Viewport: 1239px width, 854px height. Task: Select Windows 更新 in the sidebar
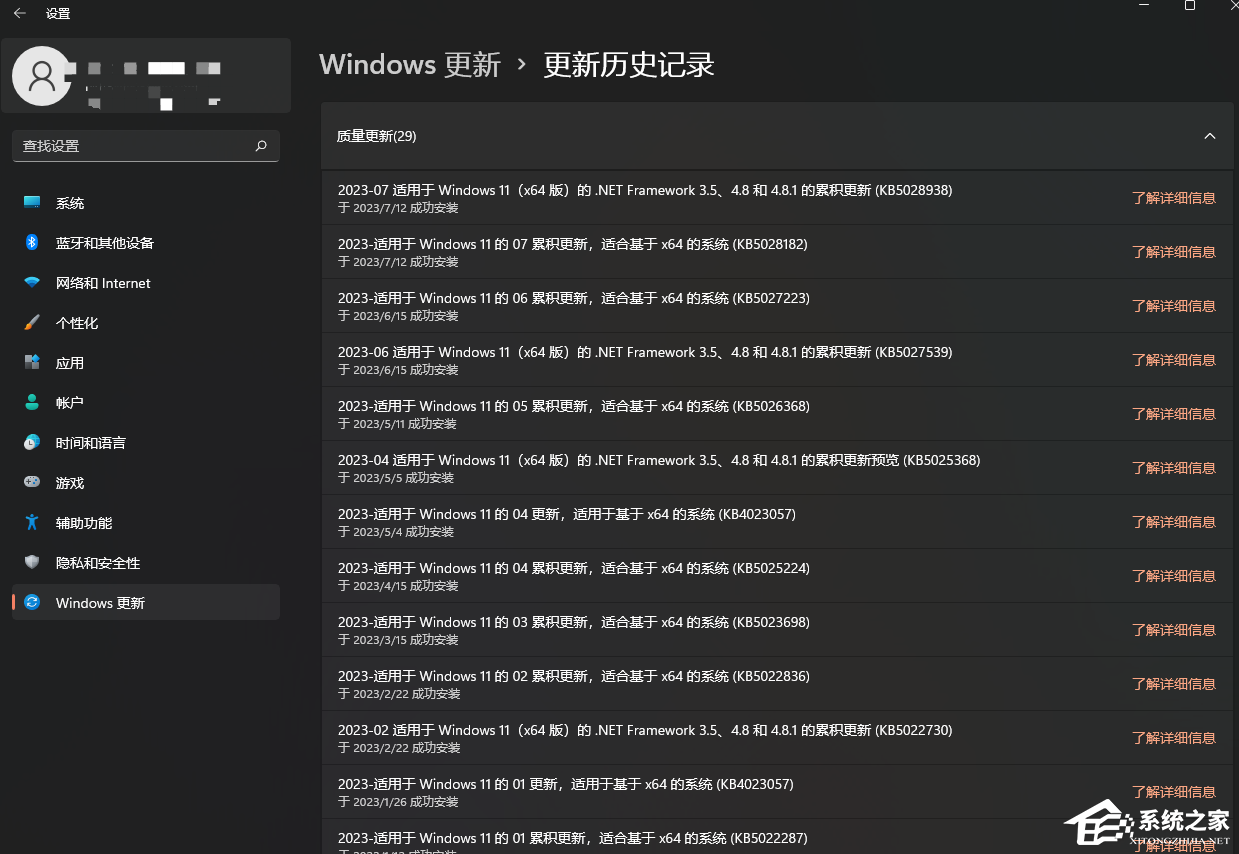click(x=100, y=603)
